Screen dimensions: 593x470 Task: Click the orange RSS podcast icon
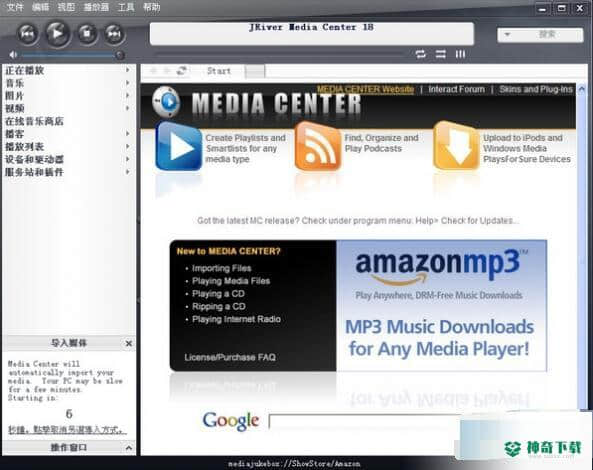click(318, 146)
